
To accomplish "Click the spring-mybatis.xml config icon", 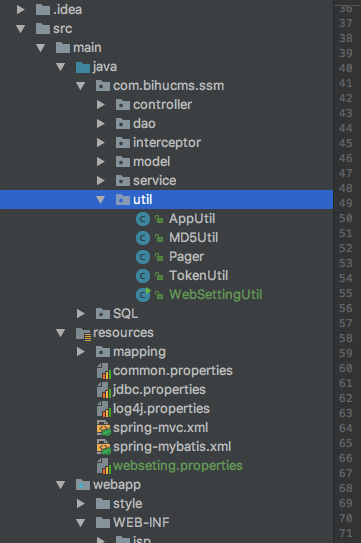I will tap(104, 447).
